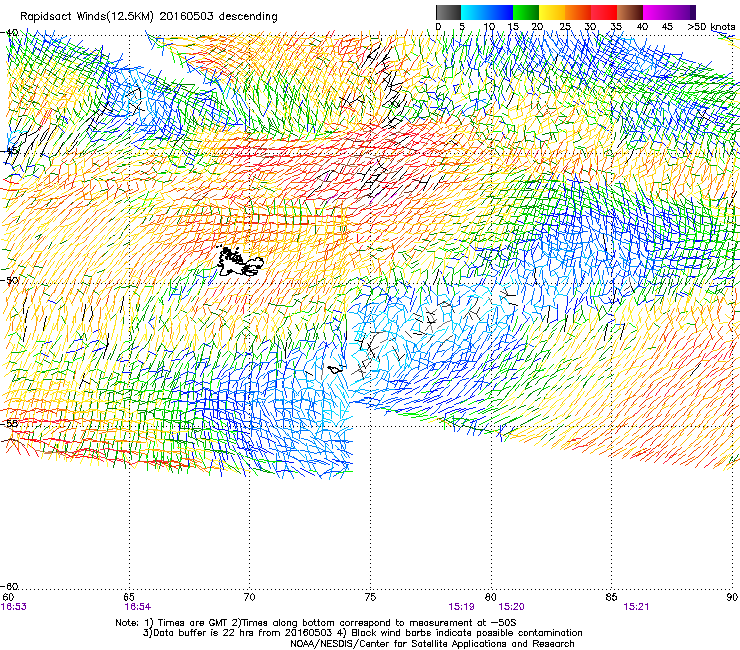
Task: Click the purple '16:53' time stamp
Action: point(14,607)
